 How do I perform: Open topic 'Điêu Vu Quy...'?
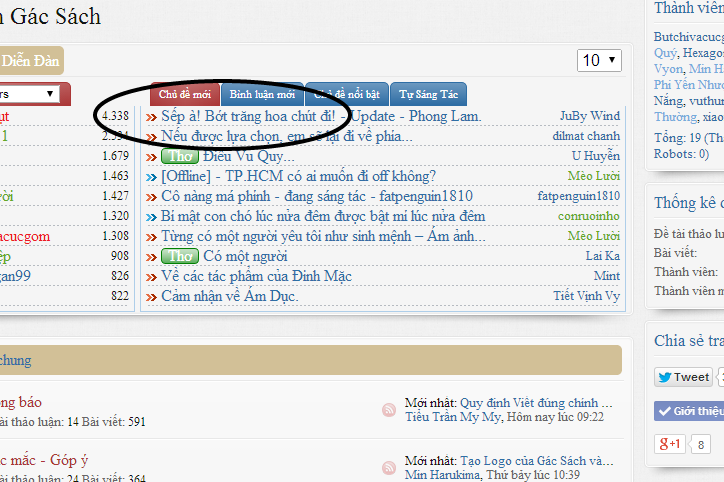tap(249, 156)
